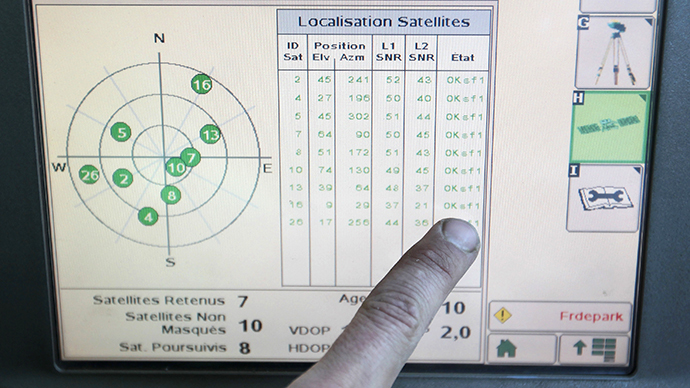Click the Localisation Satellites header
690x388 pixels.
click(384, 22)
